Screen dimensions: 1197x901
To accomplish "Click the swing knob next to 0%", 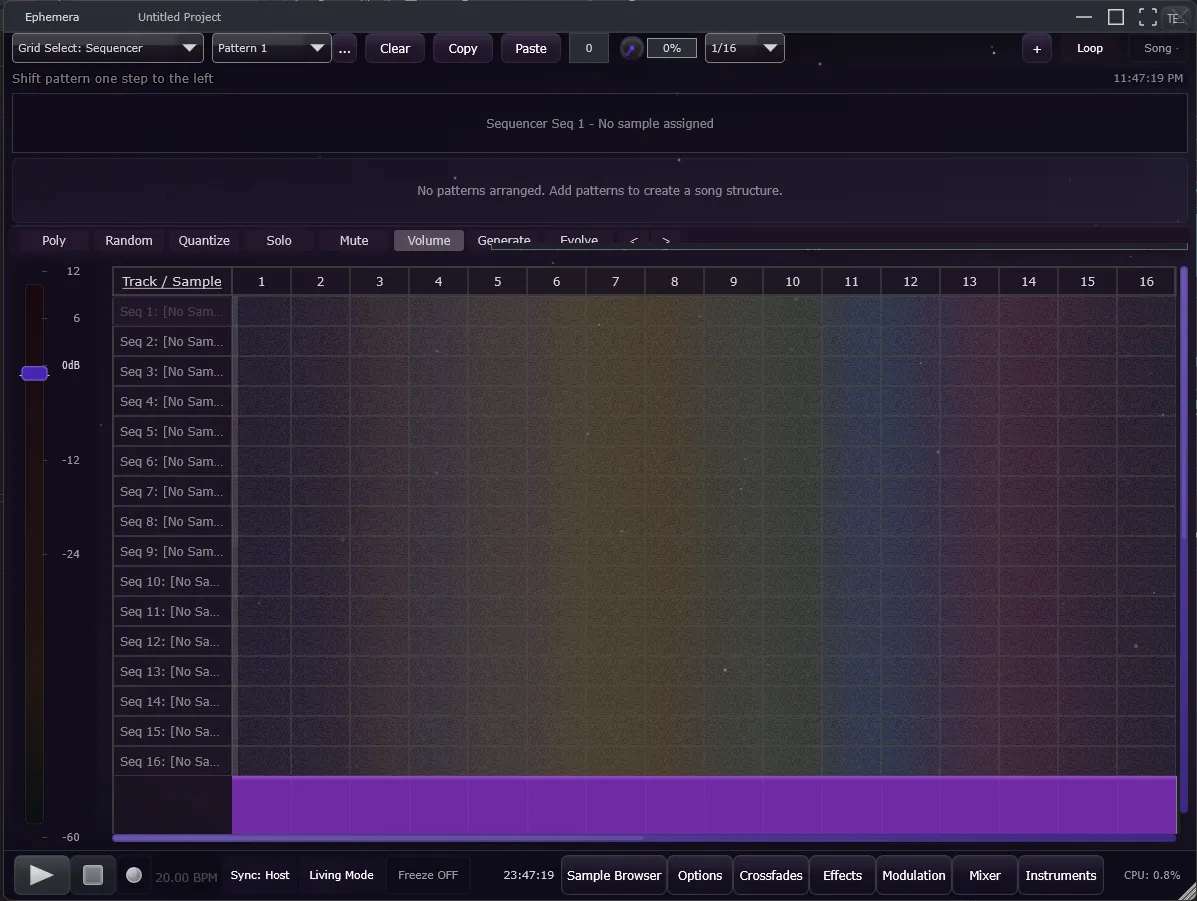I will tap(631, 48).
